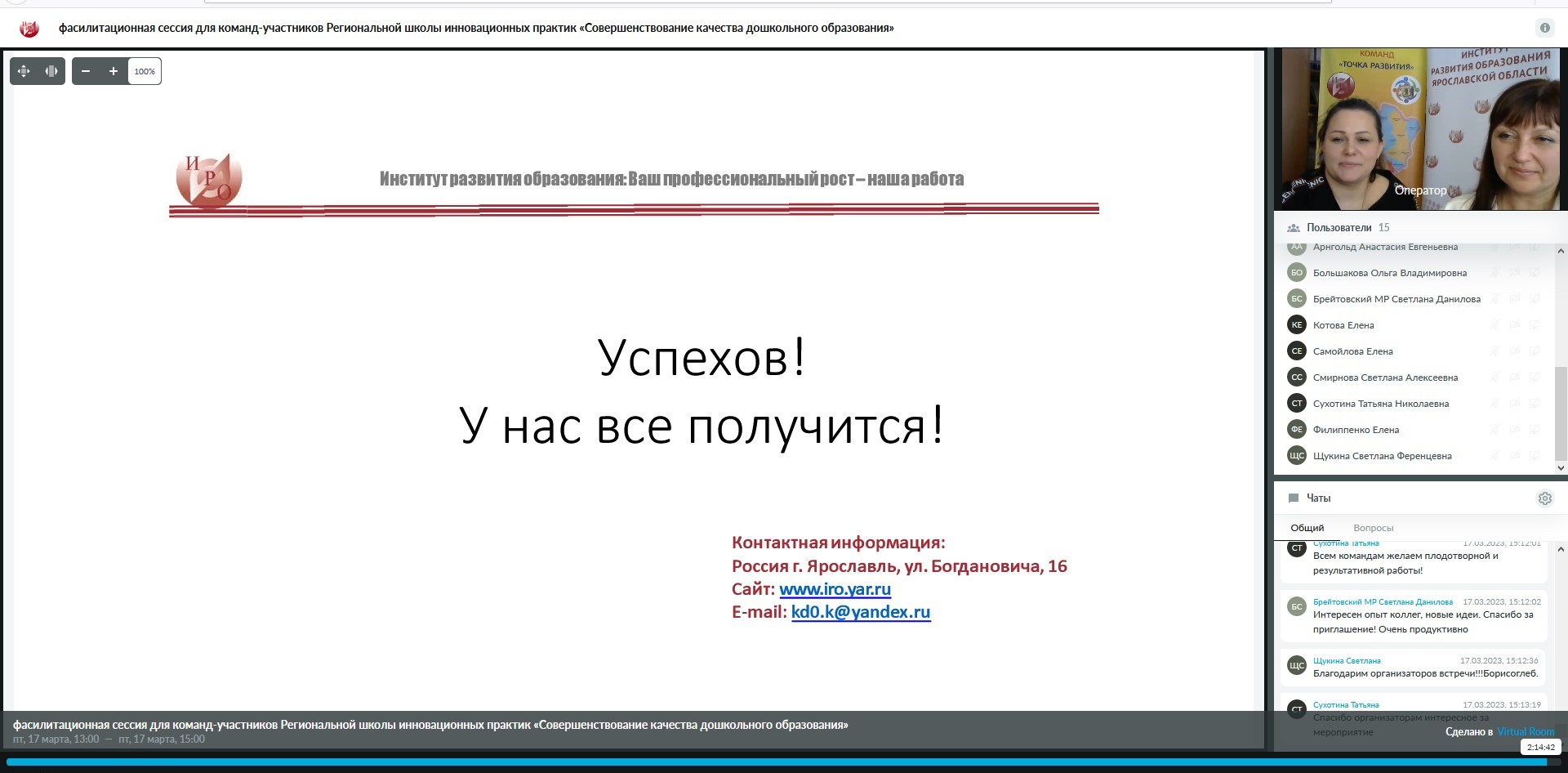Click the ЩС avatar in the chat message

point(1297,665)
